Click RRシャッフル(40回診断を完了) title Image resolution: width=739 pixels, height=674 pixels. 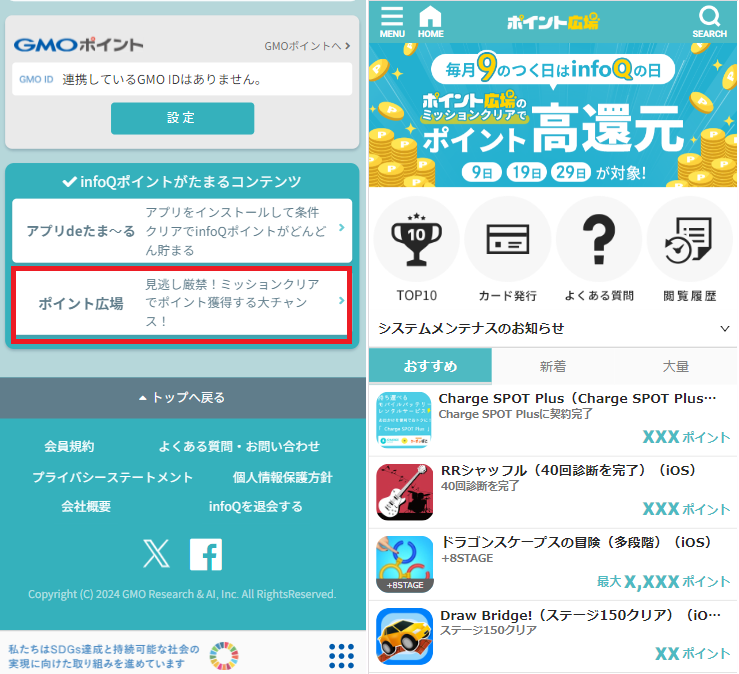click(x=568, y=470)
